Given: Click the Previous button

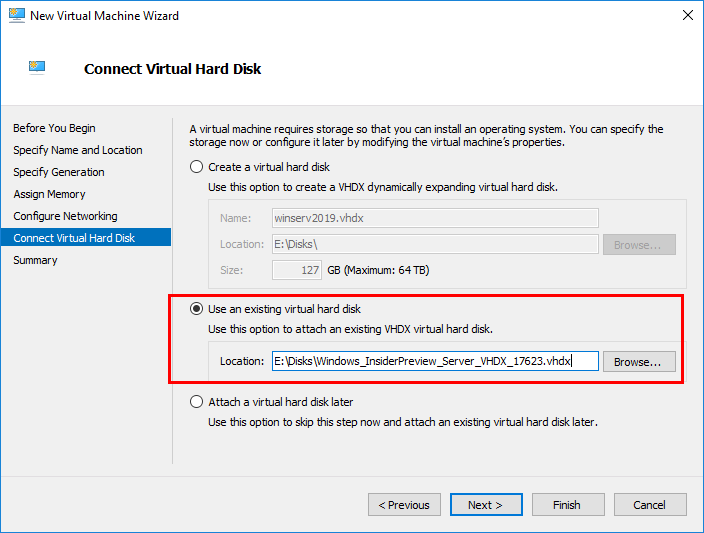Looking at the screenshot, I should coord(404,505).
